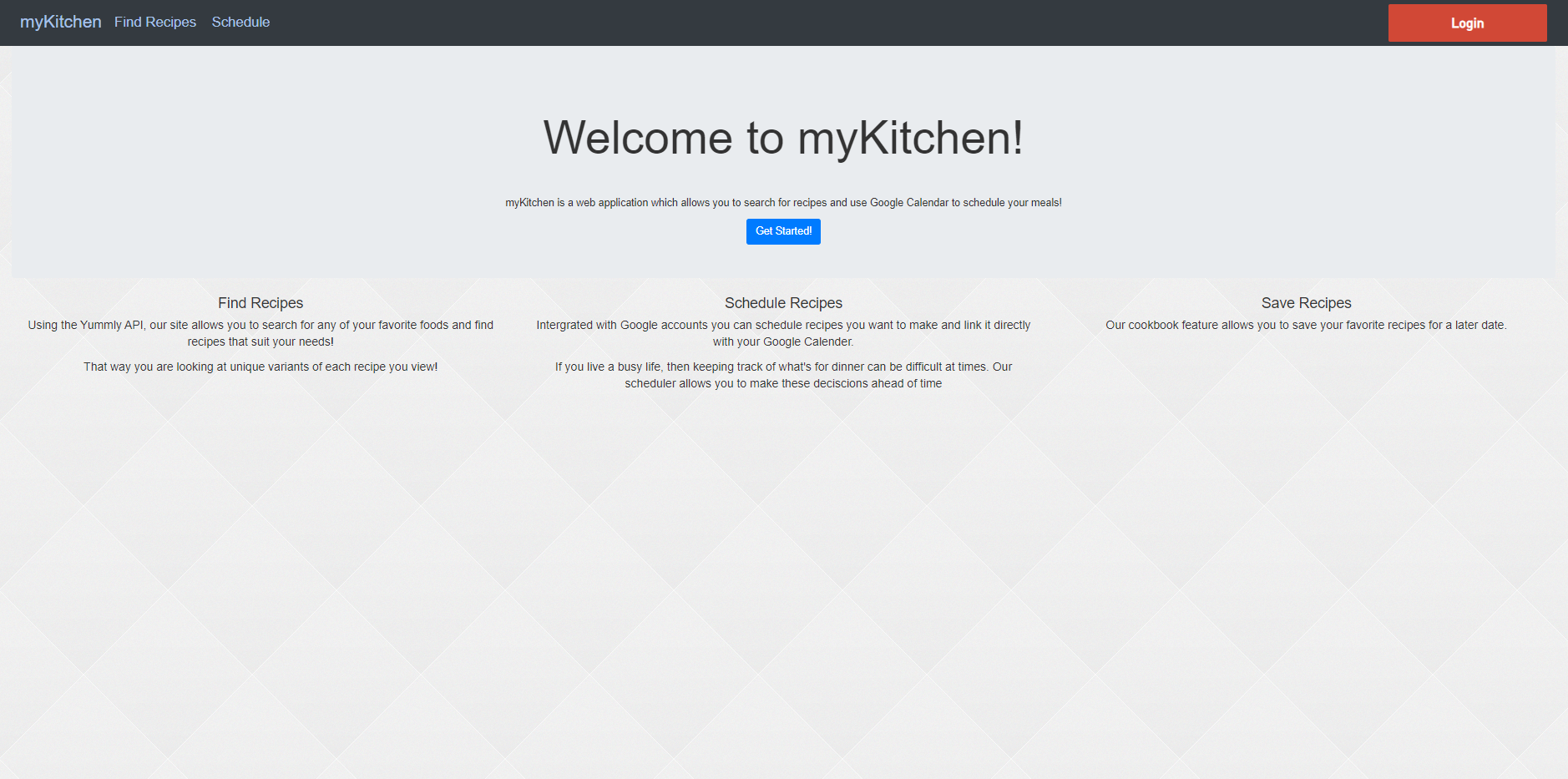Click the cookbook feature description text

(1306, 325)
